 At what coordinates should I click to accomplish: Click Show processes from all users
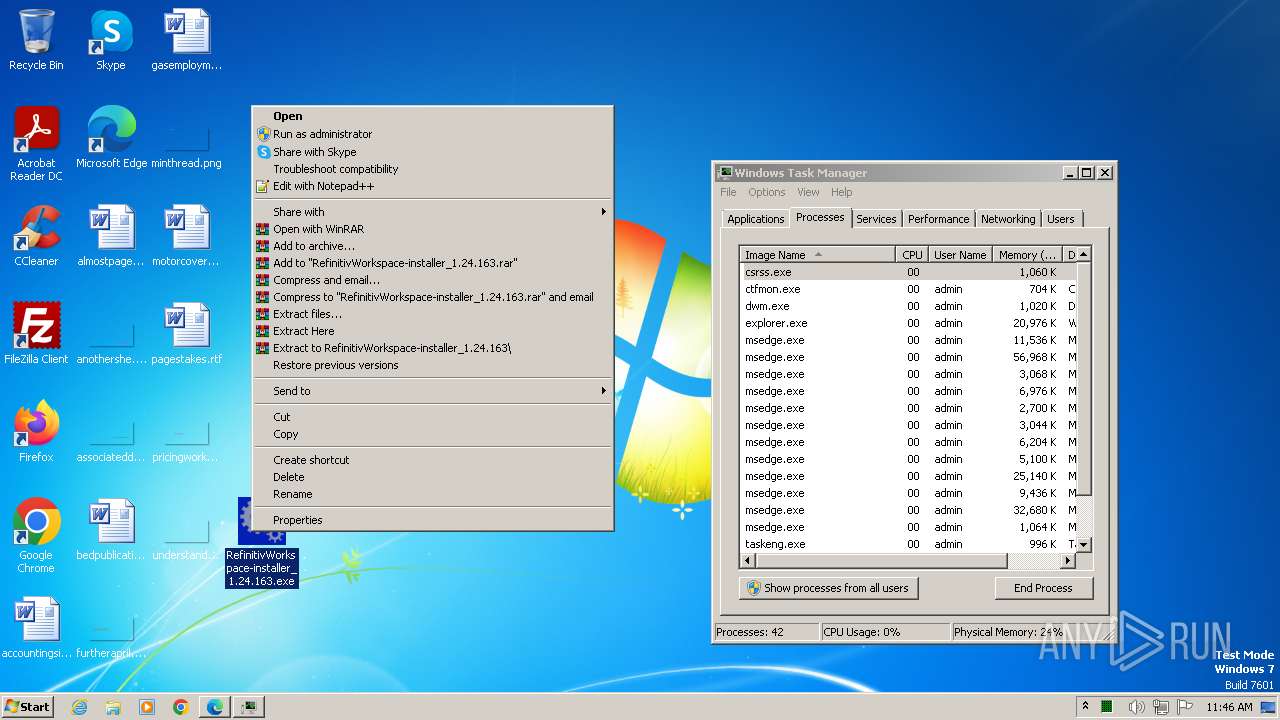click(x=828, y=588)
